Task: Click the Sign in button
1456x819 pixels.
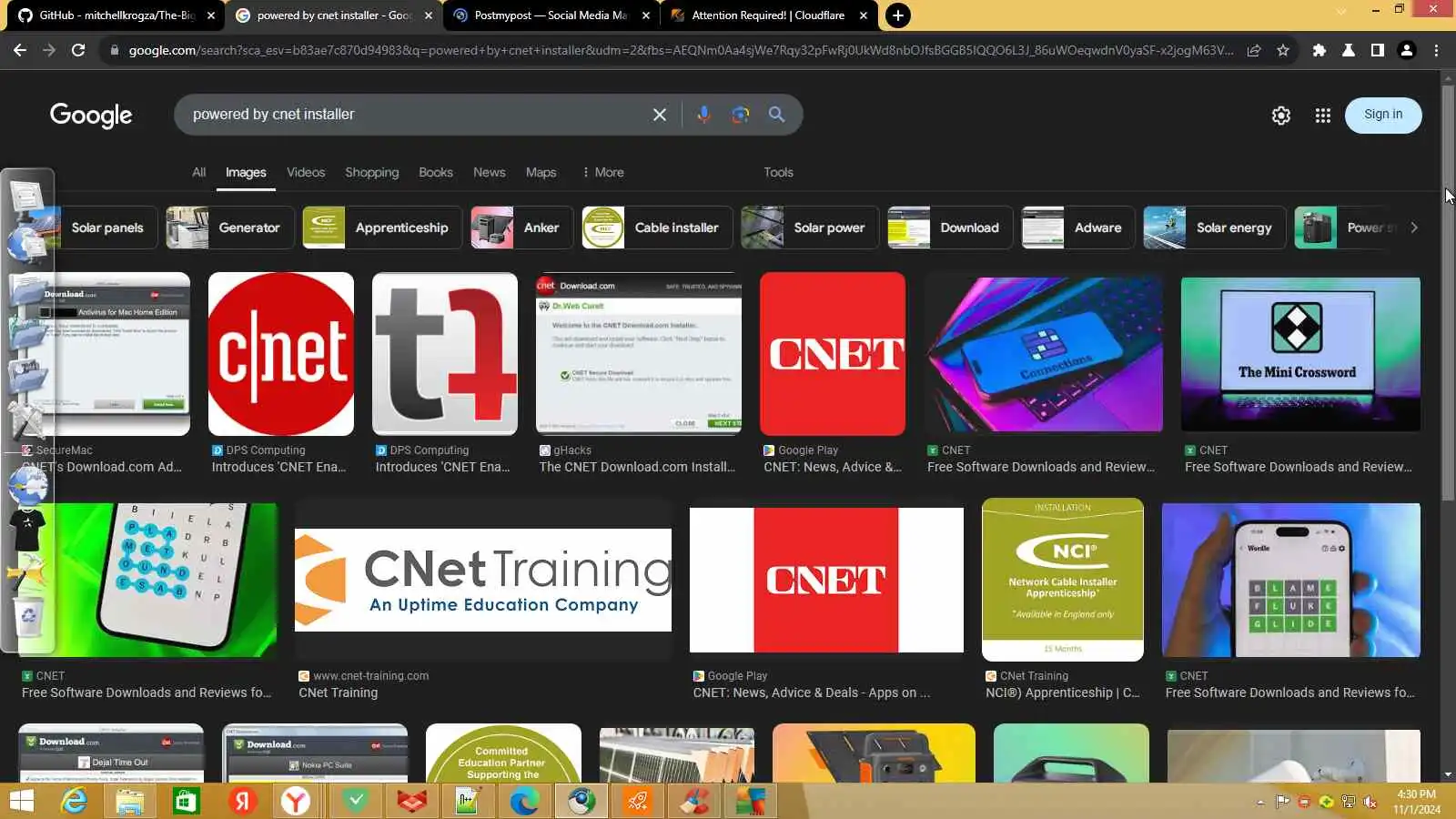Action: tap(1383, 115)
